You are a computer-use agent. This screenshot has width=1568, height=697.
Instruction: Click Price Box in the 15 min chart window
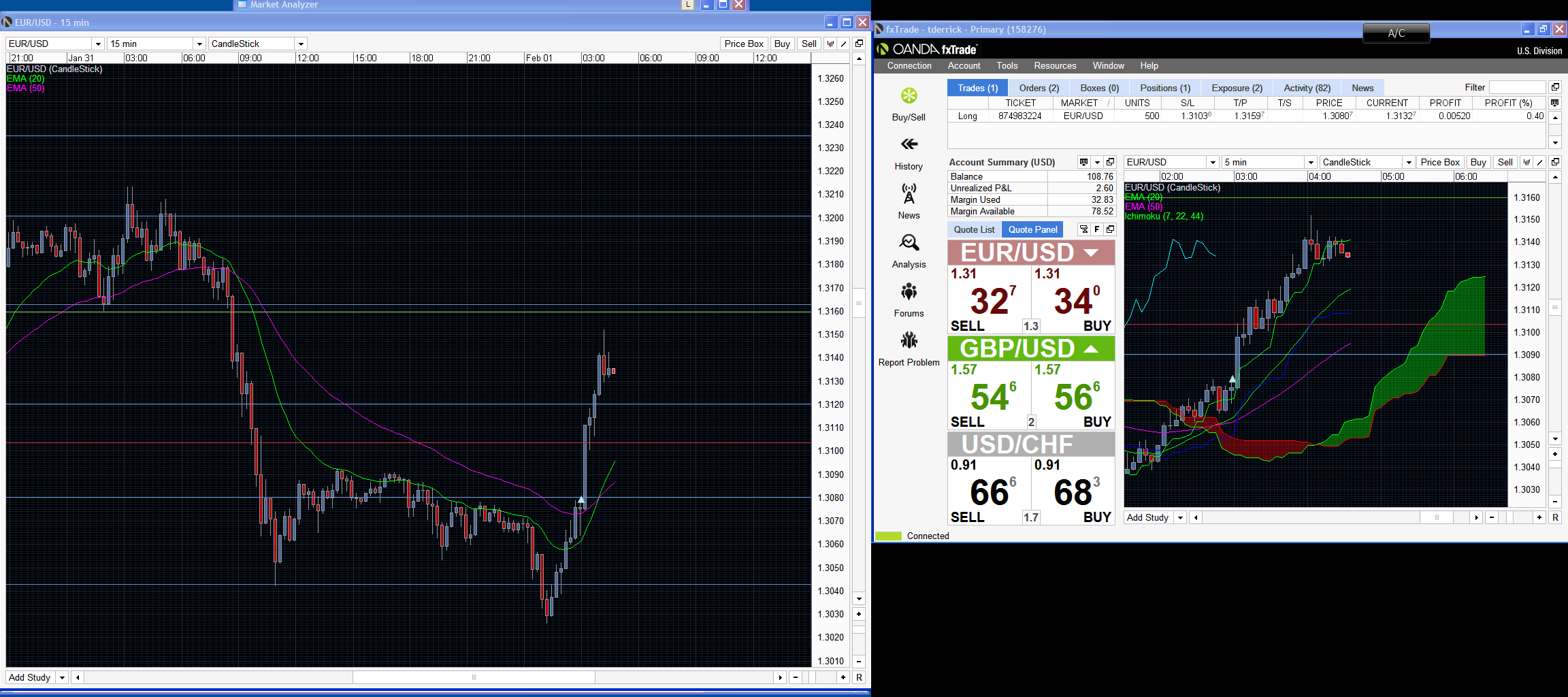pyautogui.click(x=744, y=44)
